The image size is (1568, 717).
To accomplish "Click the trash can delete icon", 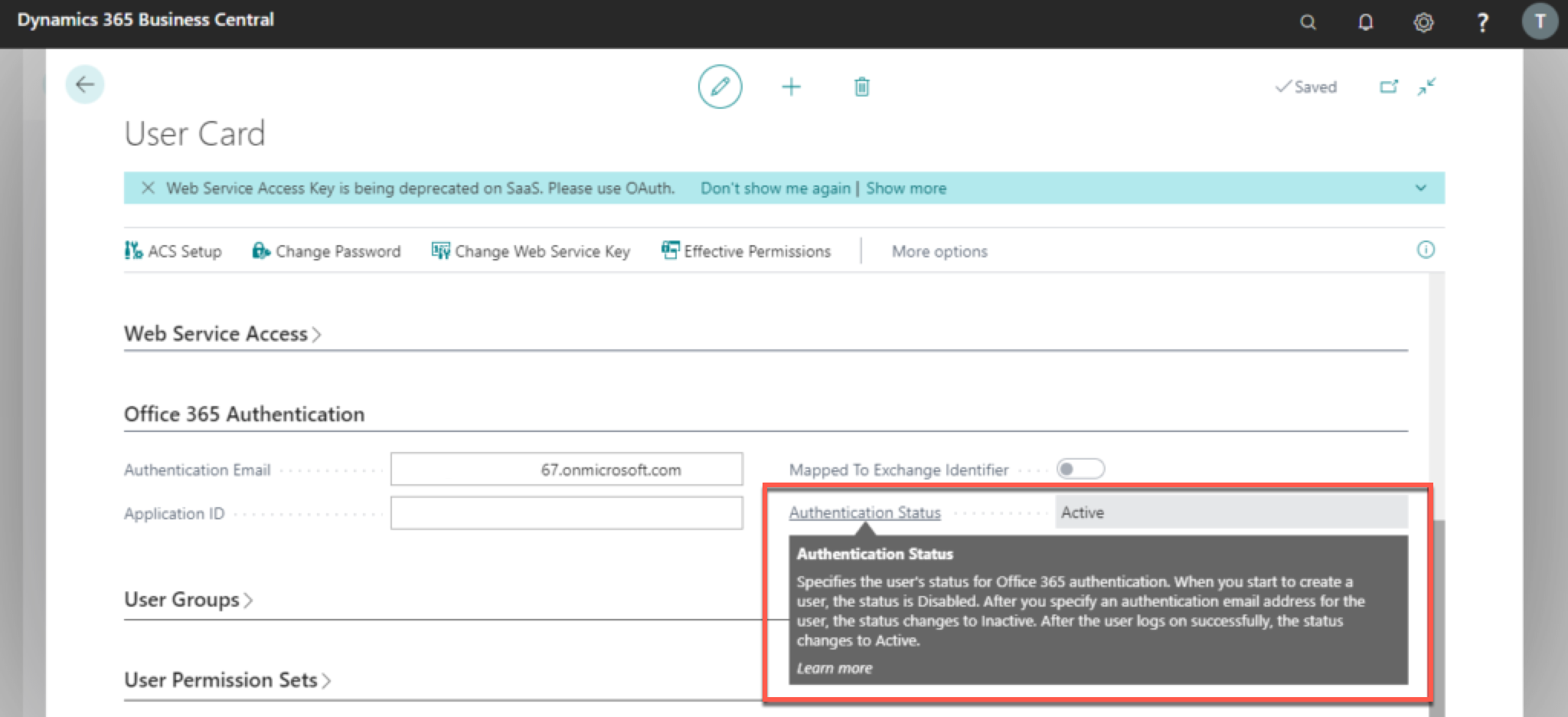I will click(x=861, y=87).
